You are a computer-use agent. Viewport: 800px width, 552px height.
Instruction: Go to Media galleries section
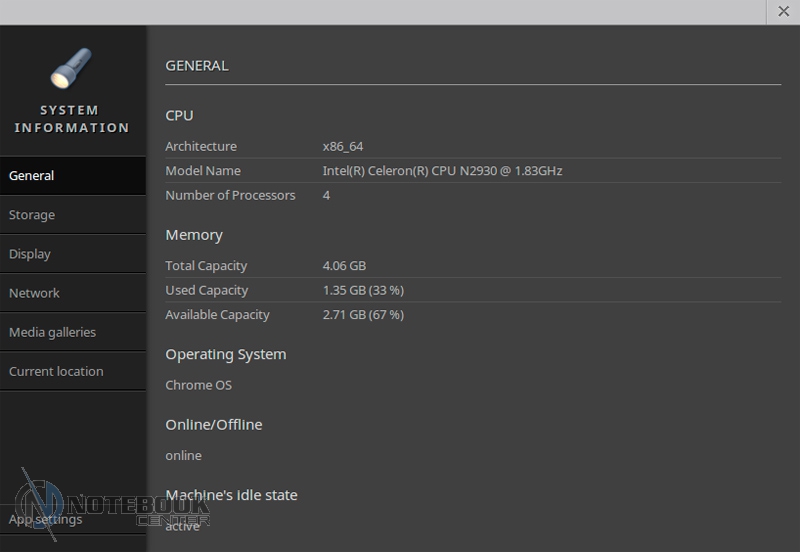[72, 332]
